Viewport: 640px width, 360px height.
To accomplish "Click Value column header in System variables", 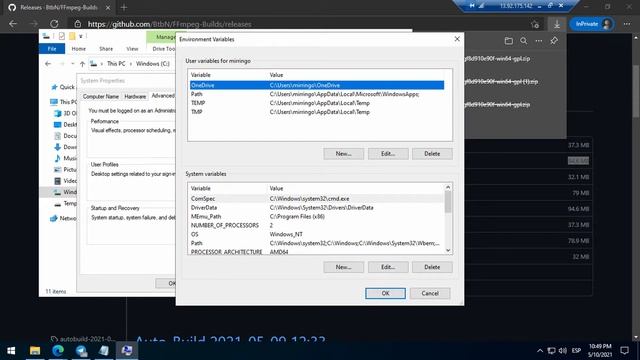I will click(355, 188).
